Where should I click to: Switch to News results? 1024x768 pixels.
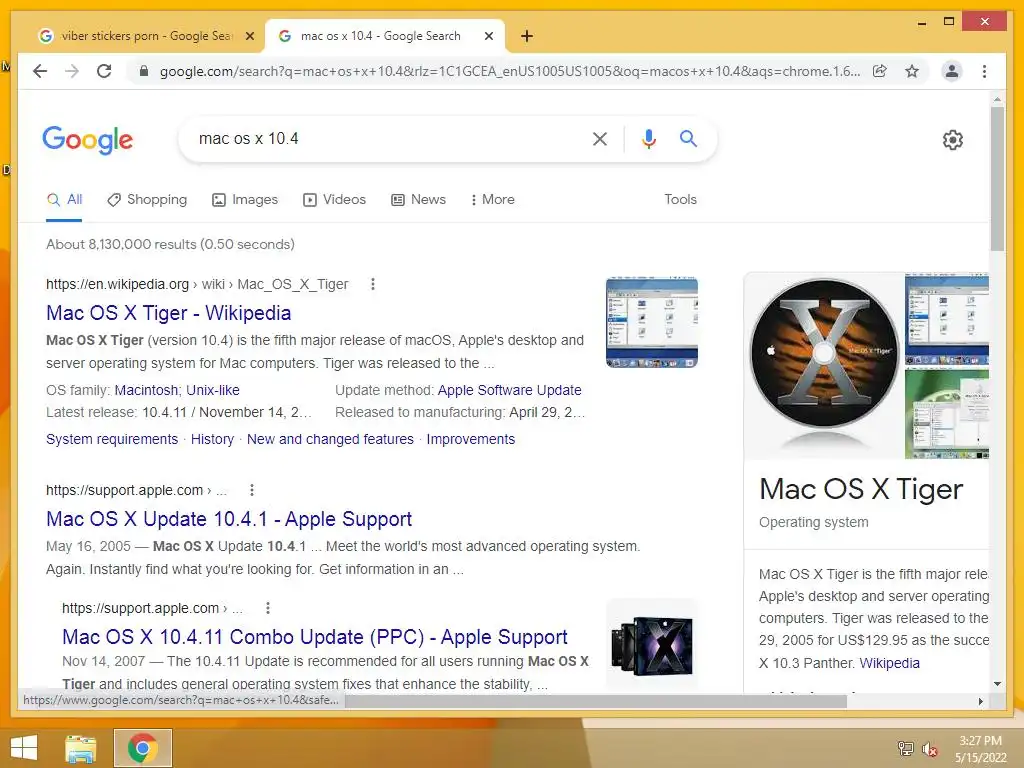tap(419, 200)
